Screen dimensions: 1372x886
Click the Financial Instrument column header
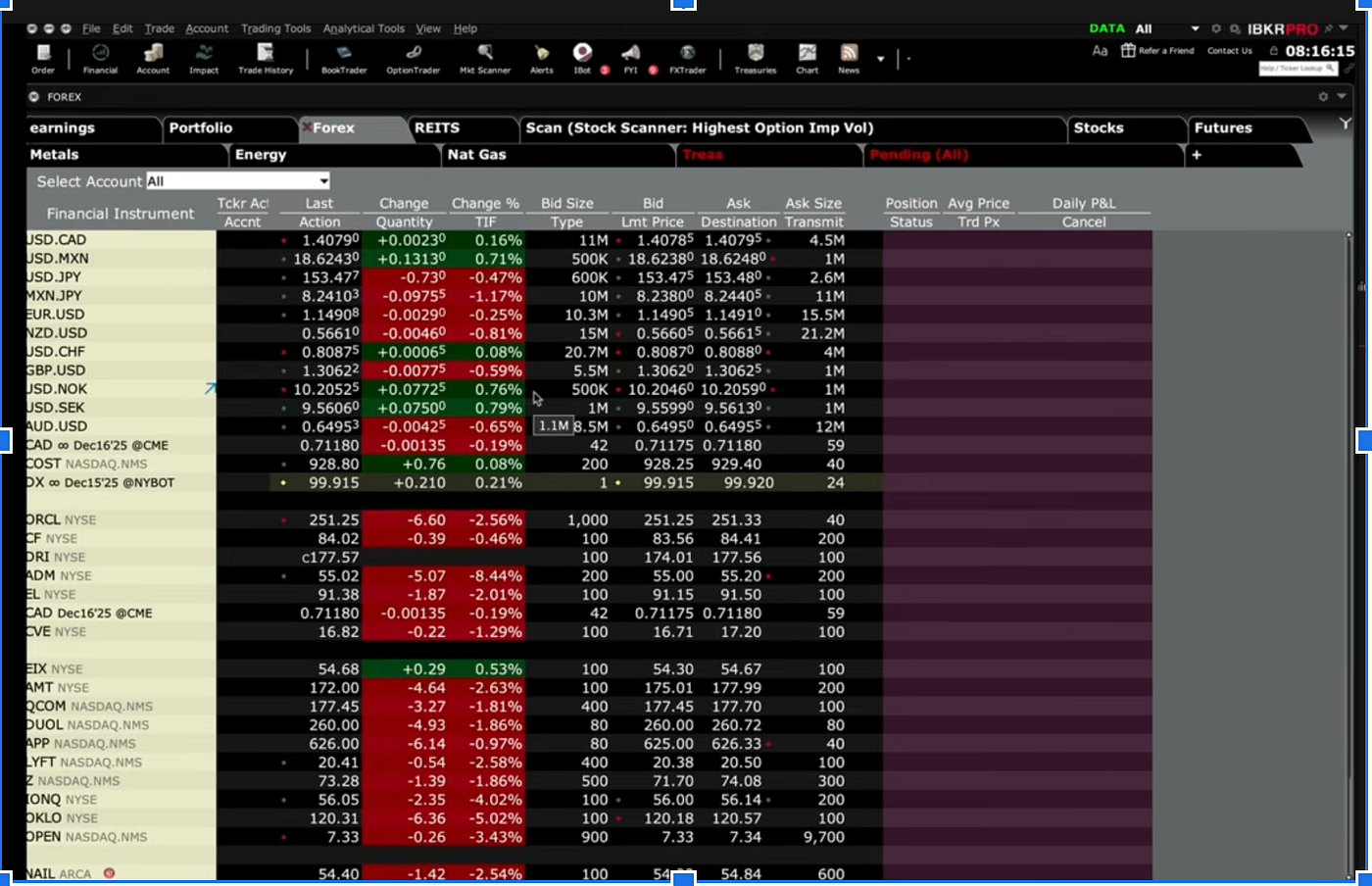click(121, 213)
